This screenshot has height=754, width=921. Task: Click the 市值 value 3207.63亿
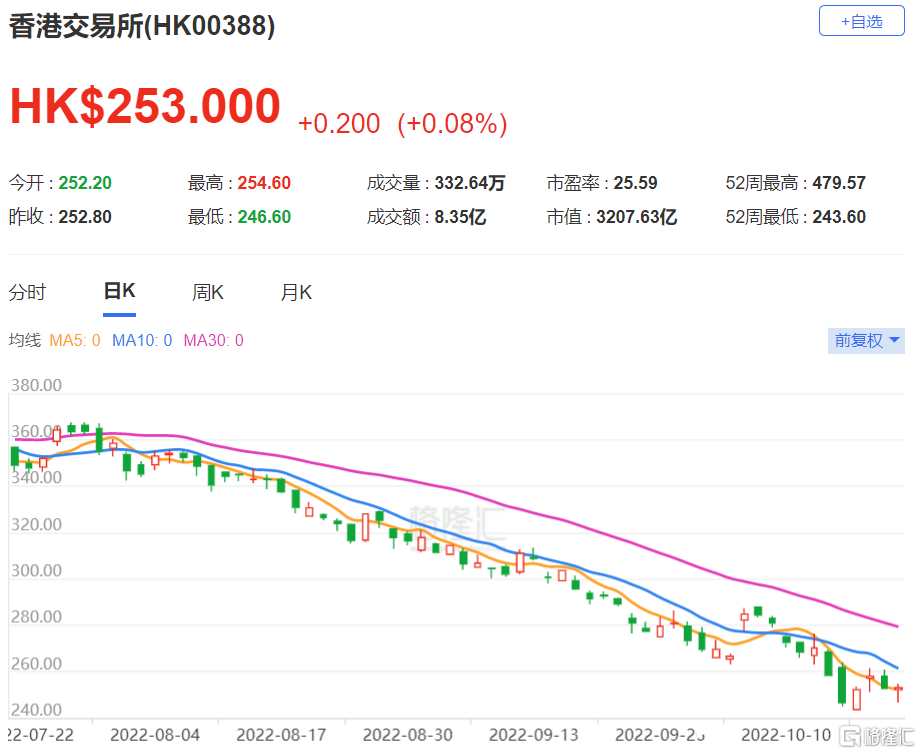(637, 217)
